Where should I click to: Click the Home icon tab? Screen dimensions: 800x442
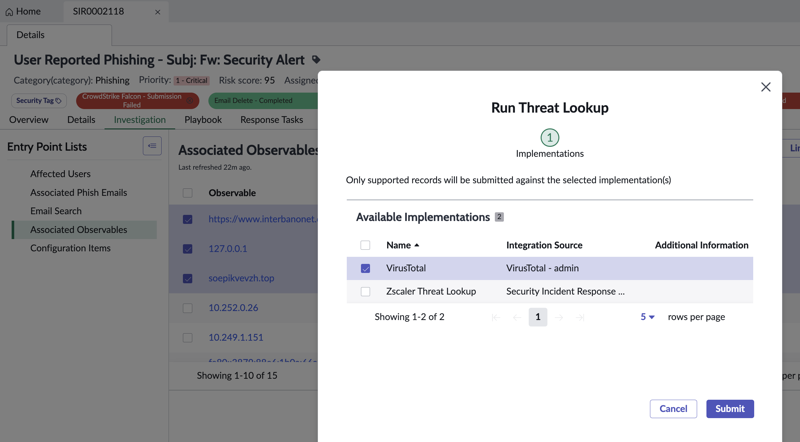pos(23,11)
